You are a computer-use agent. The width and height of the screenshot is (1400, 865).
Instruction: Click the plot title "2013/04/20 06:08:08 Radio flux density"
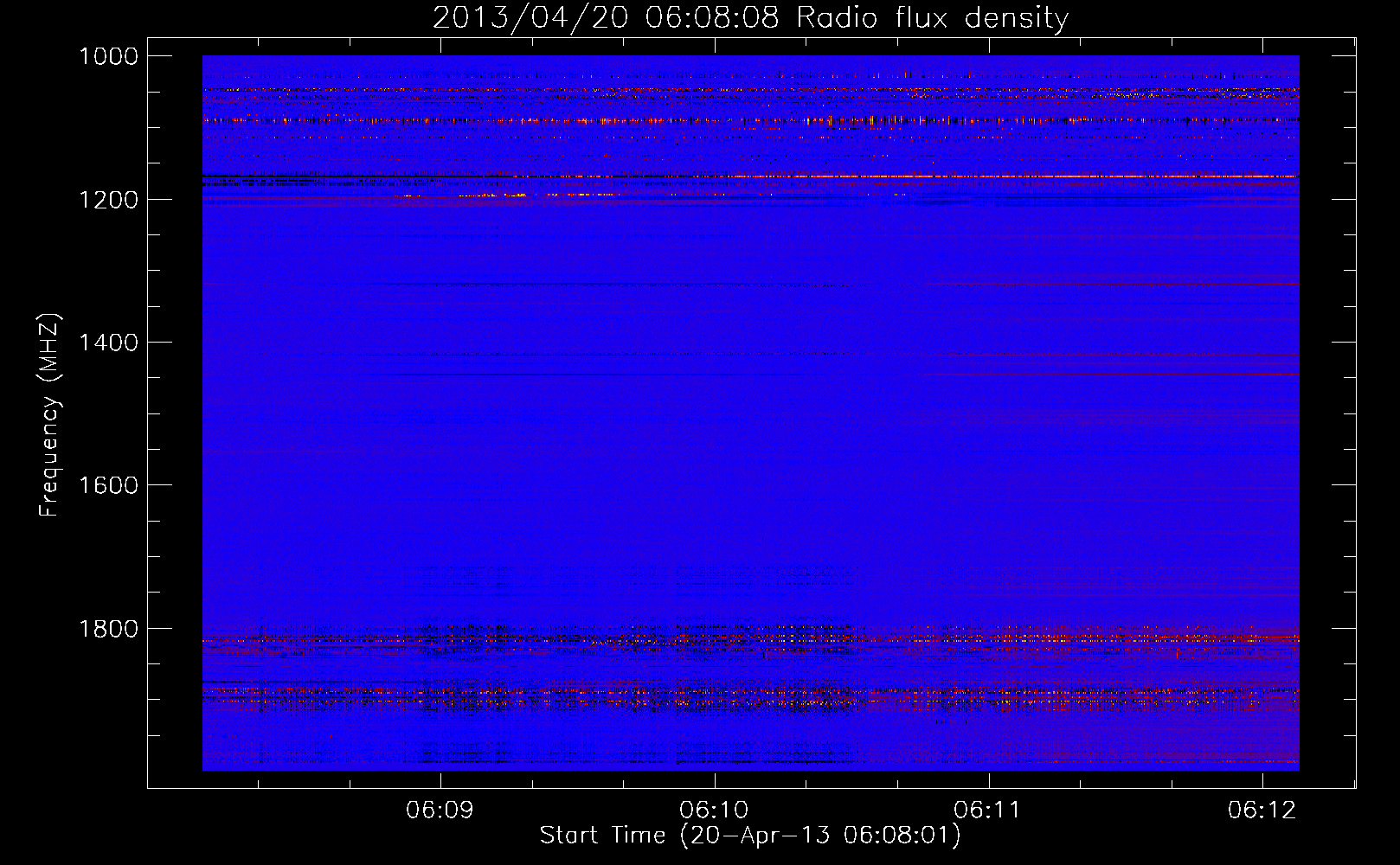(x=750, y=18)
